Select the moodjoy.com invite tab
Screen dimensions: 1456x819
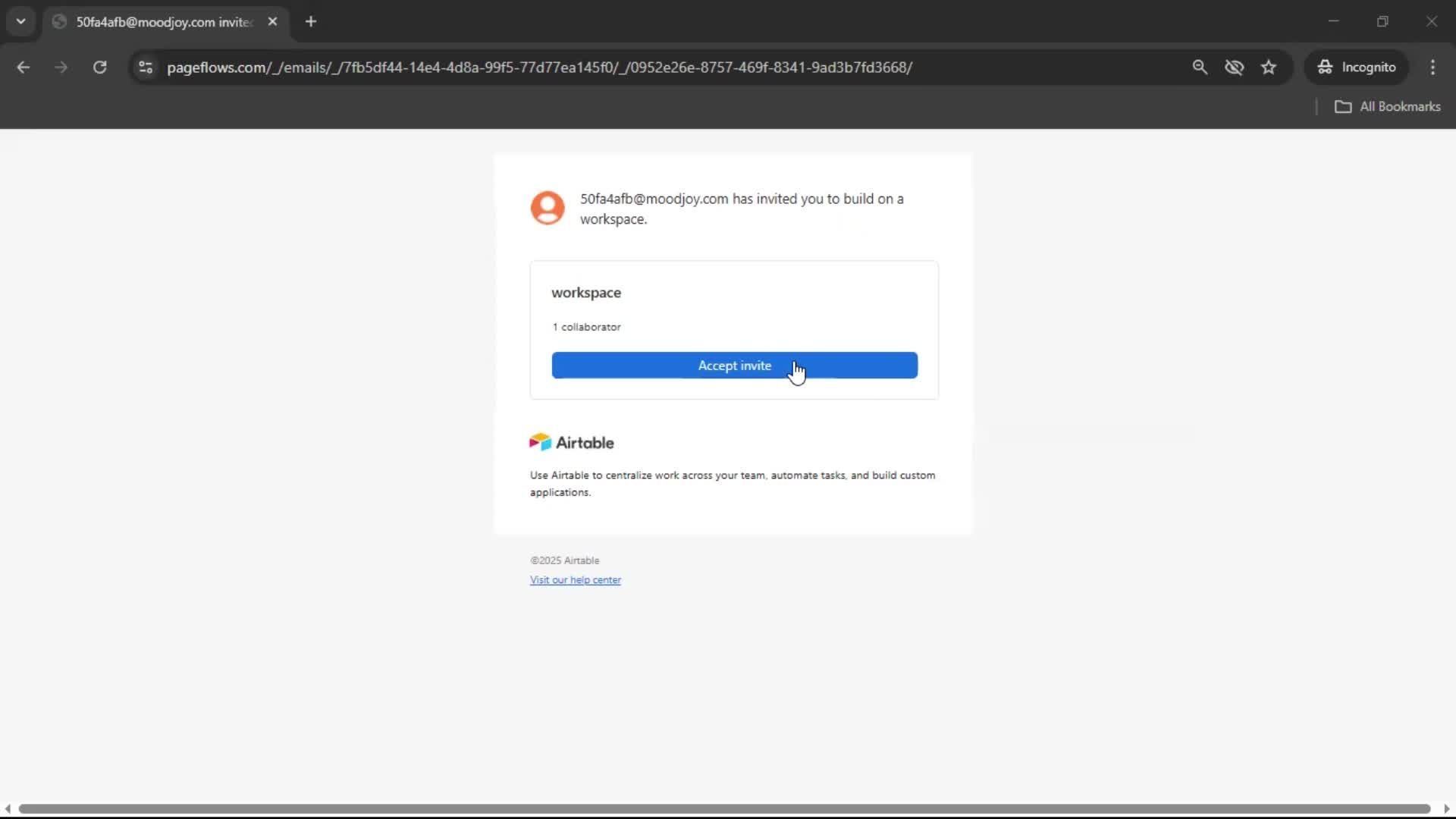point(163,22)
